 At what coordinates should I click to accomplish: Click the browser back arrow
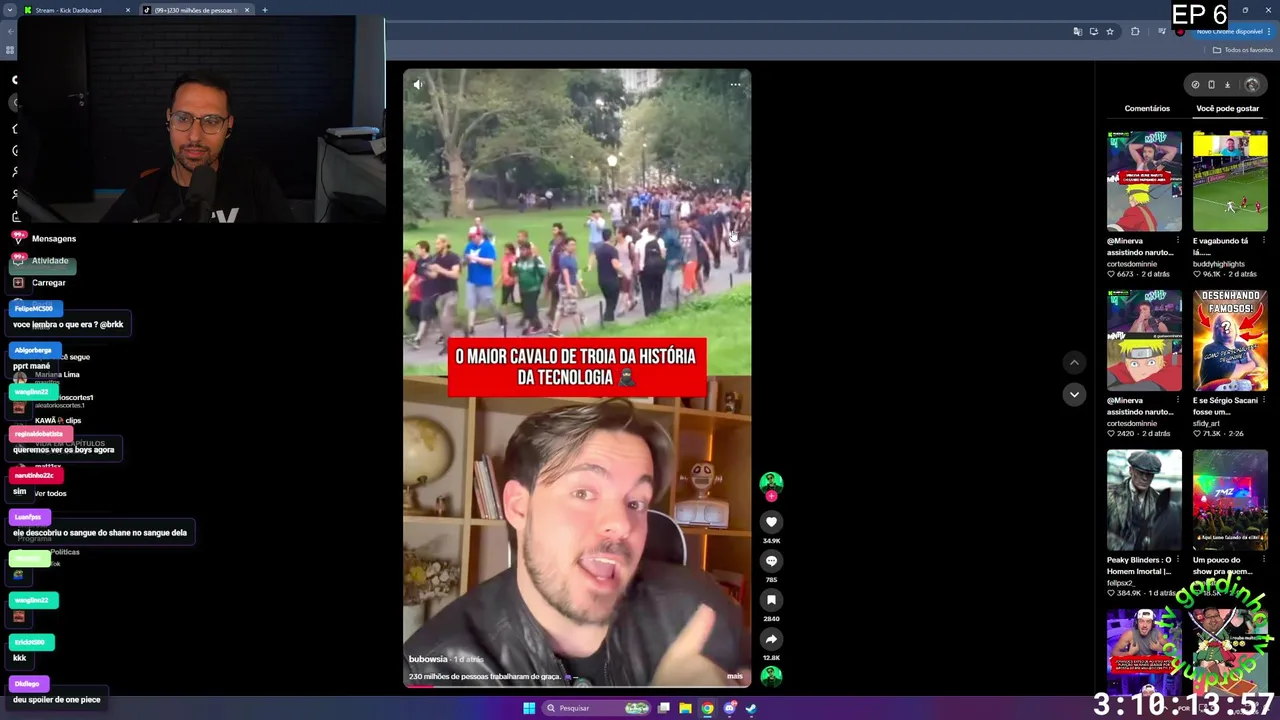coord(10,32)
